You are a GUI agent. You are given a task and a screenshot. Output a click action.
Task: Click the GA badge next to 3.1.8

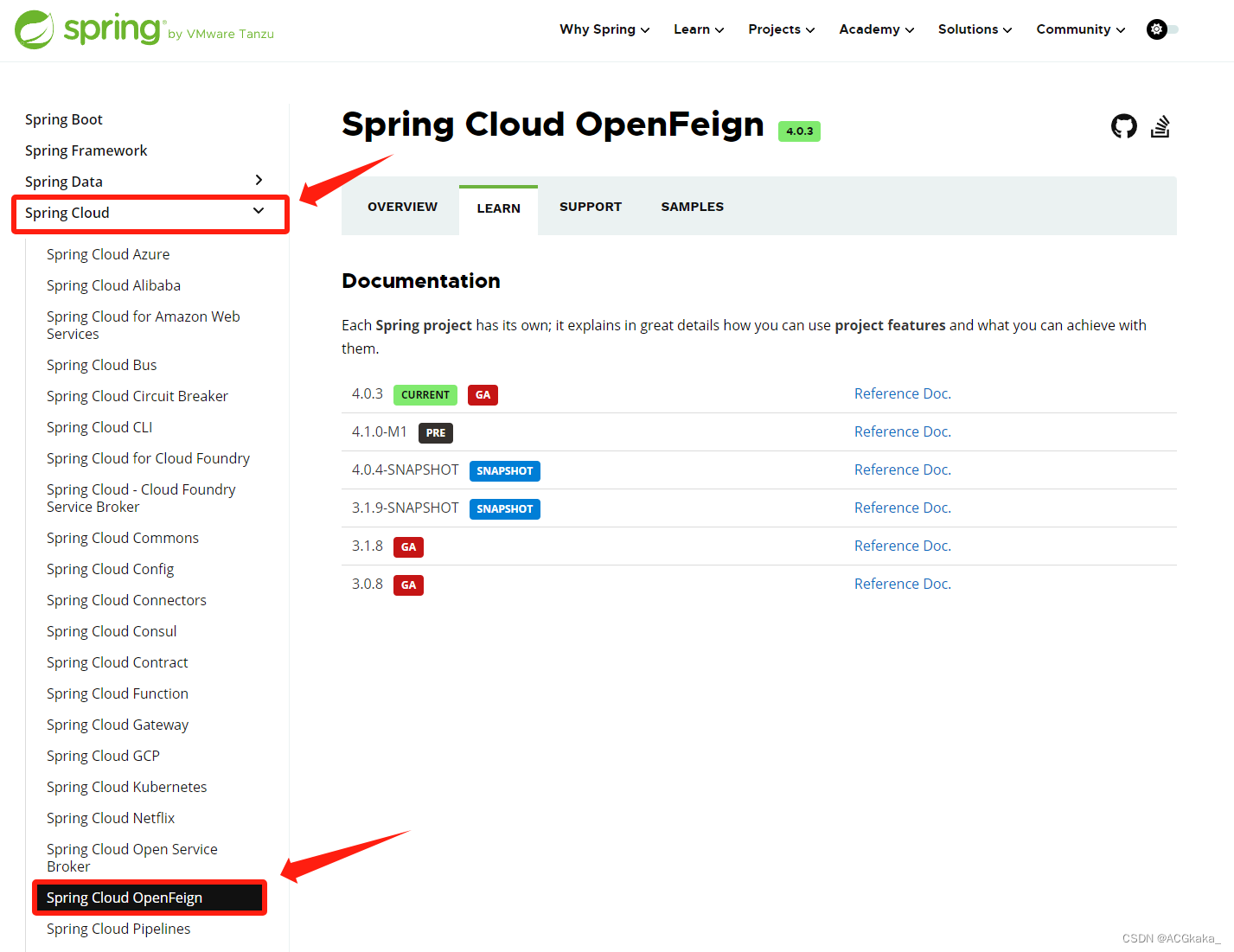(408, 546)
